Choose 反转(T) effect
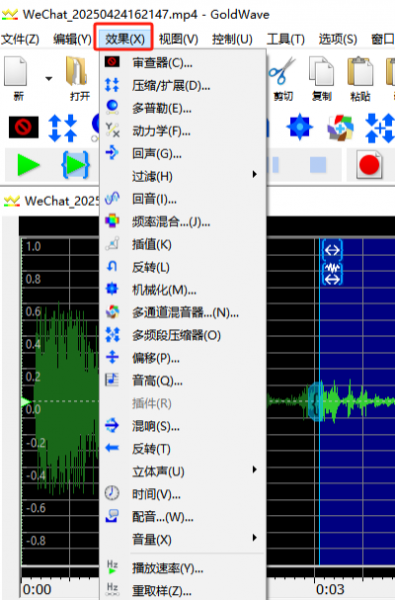The image size is (395, 600). [x=183, y=448]
